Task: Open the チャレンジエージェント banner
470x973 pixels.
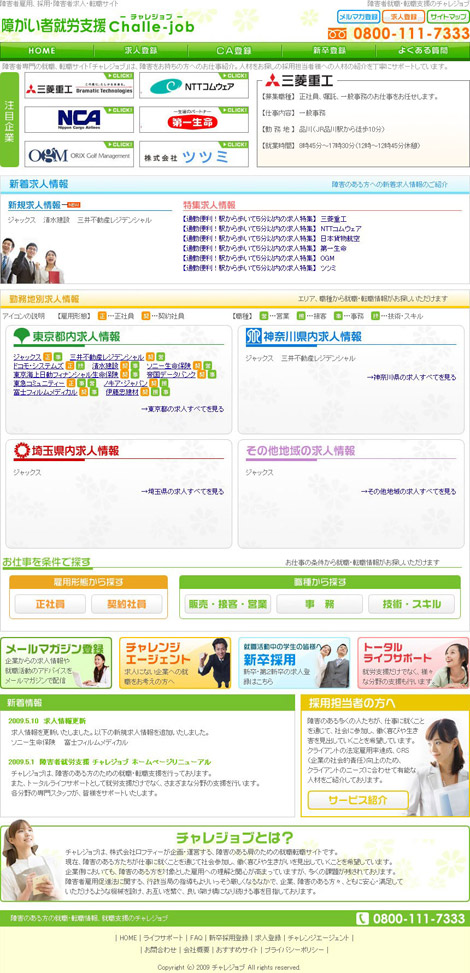Action: [175, 663]
